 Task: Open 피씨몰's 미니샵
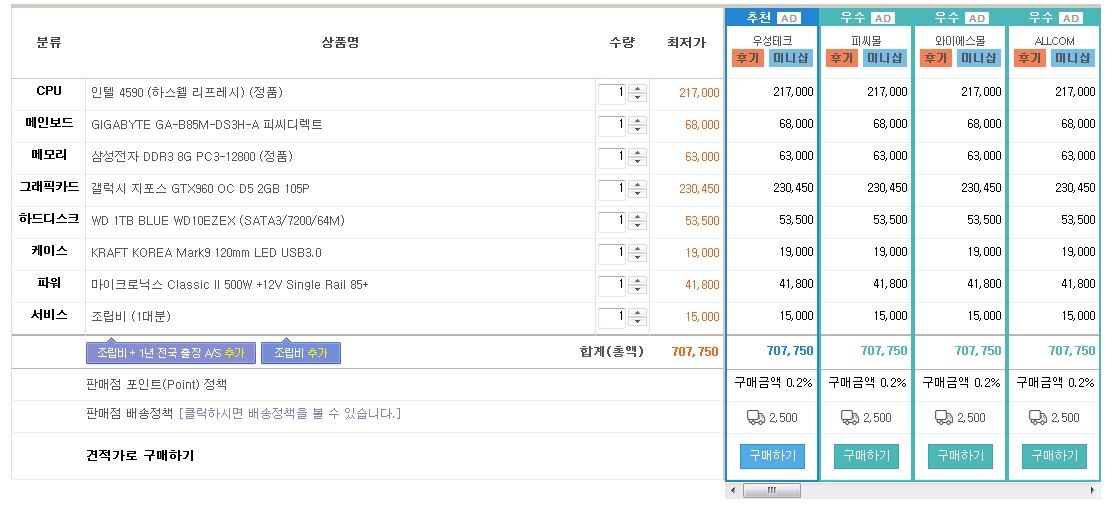click(885, 58)
